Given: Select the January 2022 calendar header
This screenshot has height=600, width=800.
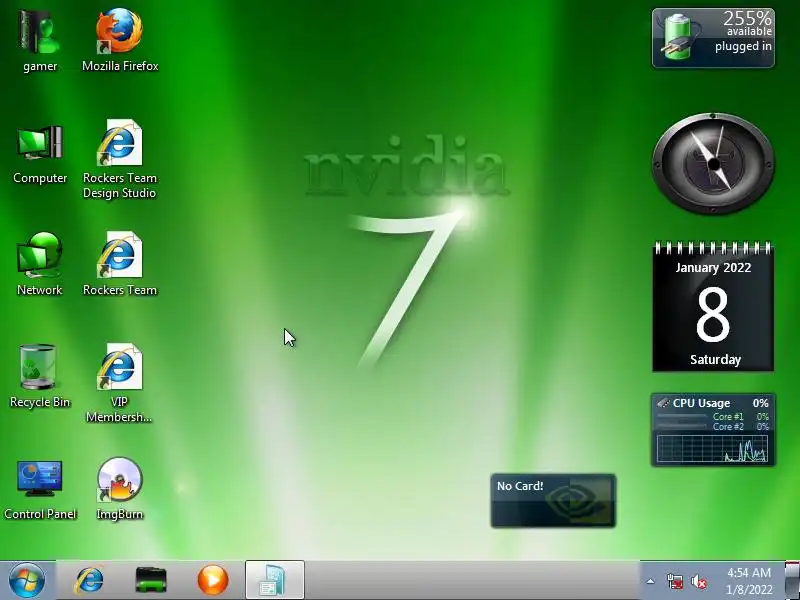Looking at the screenshot, I should 713,268.
